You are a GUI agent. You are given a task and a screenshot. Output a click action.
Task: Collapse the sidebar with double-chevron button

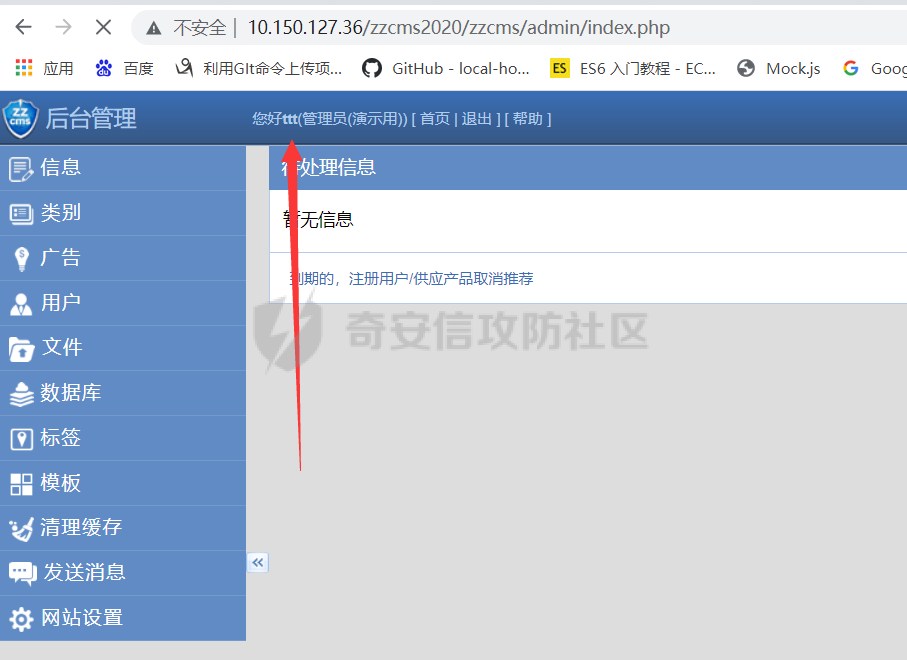tap(258, 563)
